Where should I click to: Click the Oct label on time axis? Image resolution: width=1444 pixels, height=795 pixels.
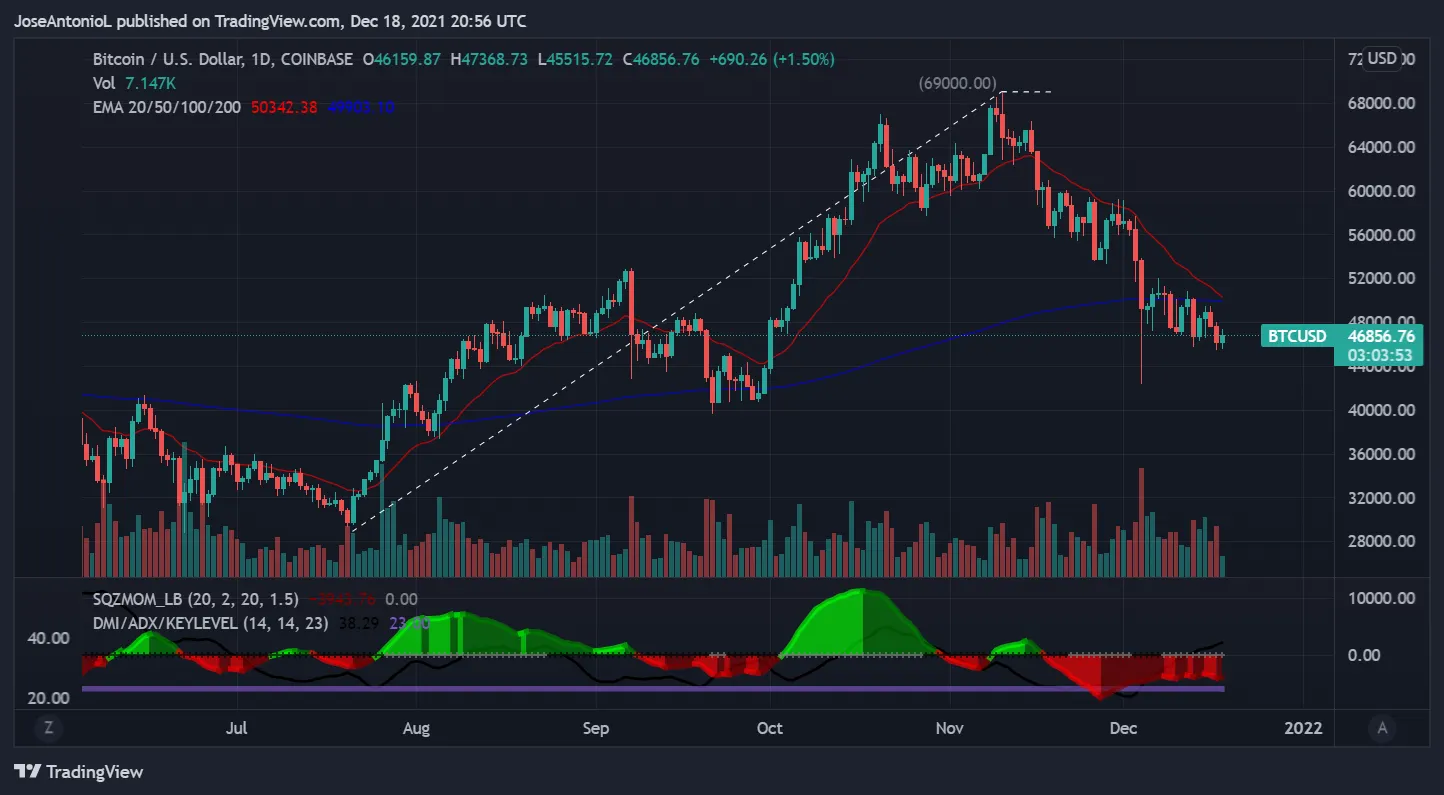[771, 728]
